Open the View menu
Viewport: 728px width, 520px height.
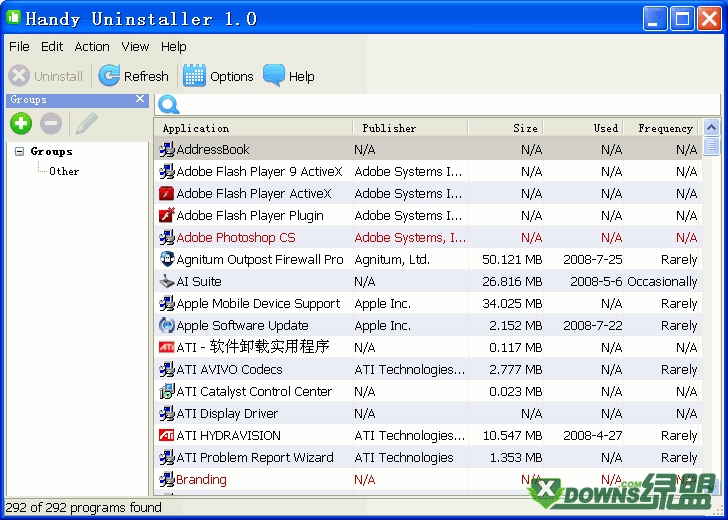pos(135,46)
